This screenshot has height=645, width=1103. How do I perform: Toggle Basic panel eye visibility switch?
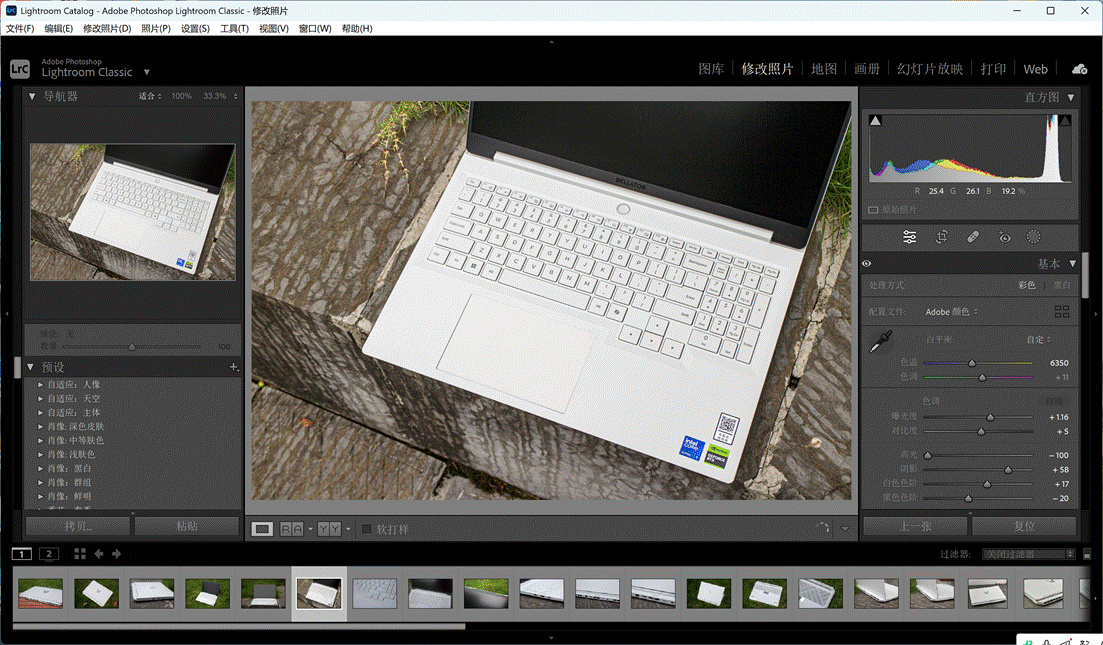tap(867, 264)
